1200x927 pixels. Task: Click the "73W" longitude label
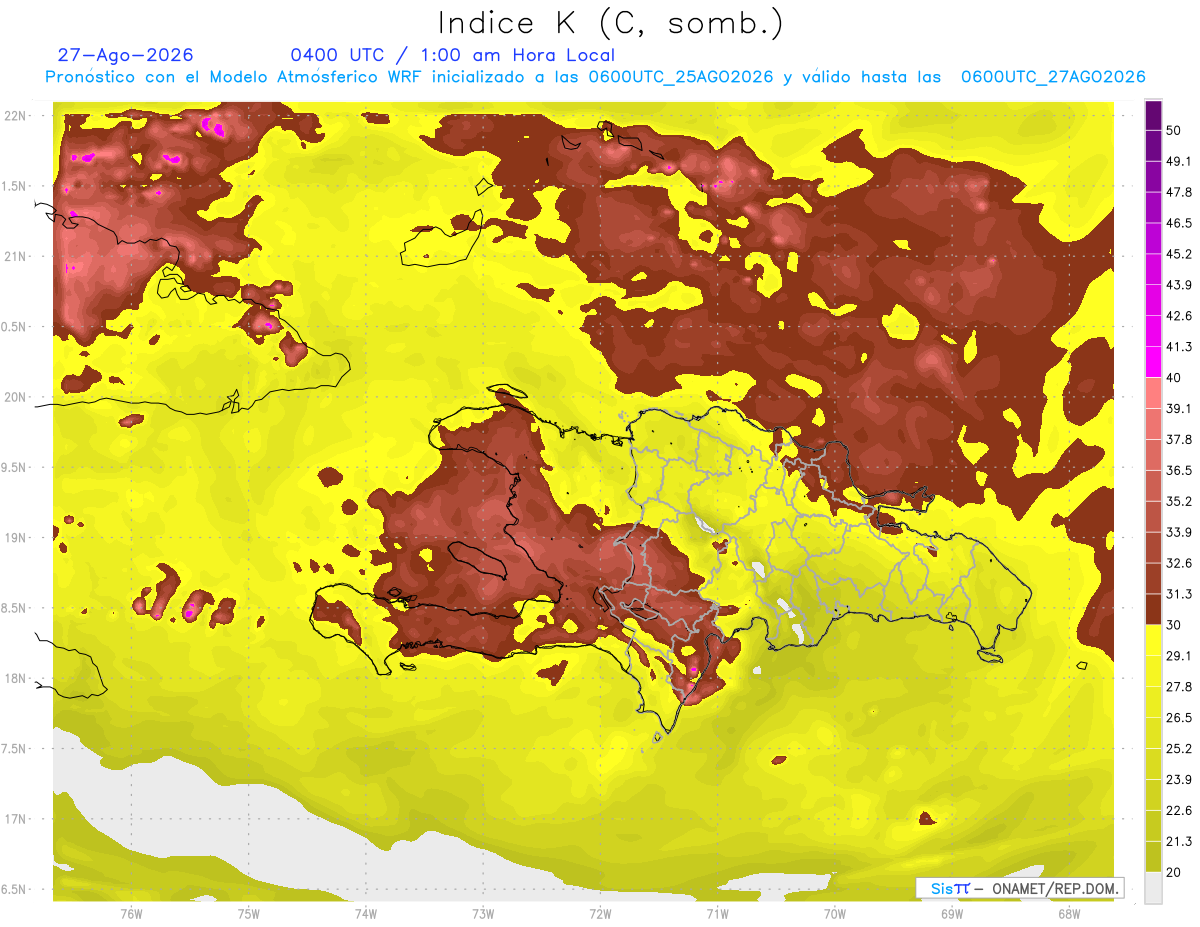tap(483, 913)
